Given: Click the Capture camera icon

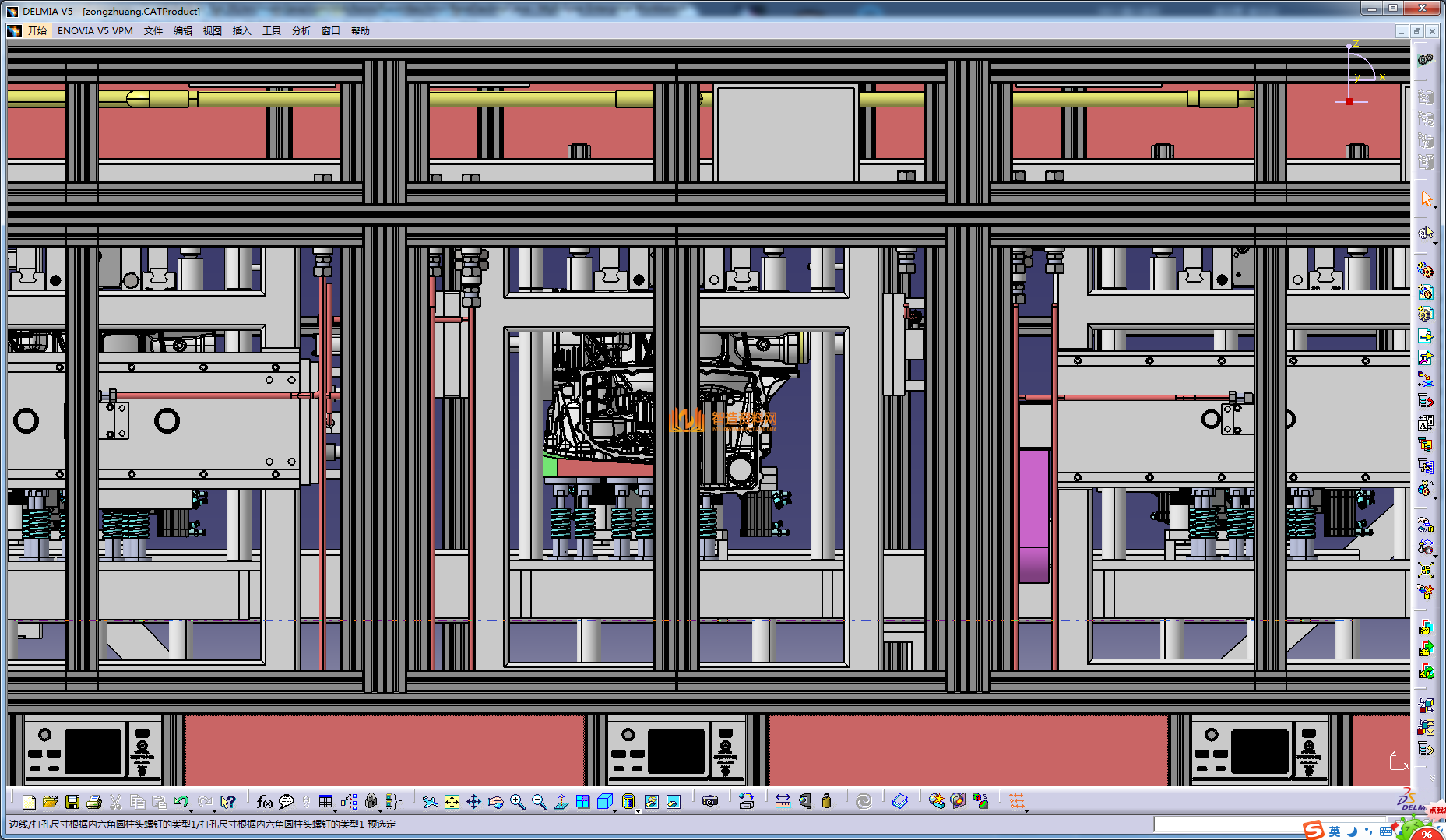Looking at the screenshot, I should 709,802.
